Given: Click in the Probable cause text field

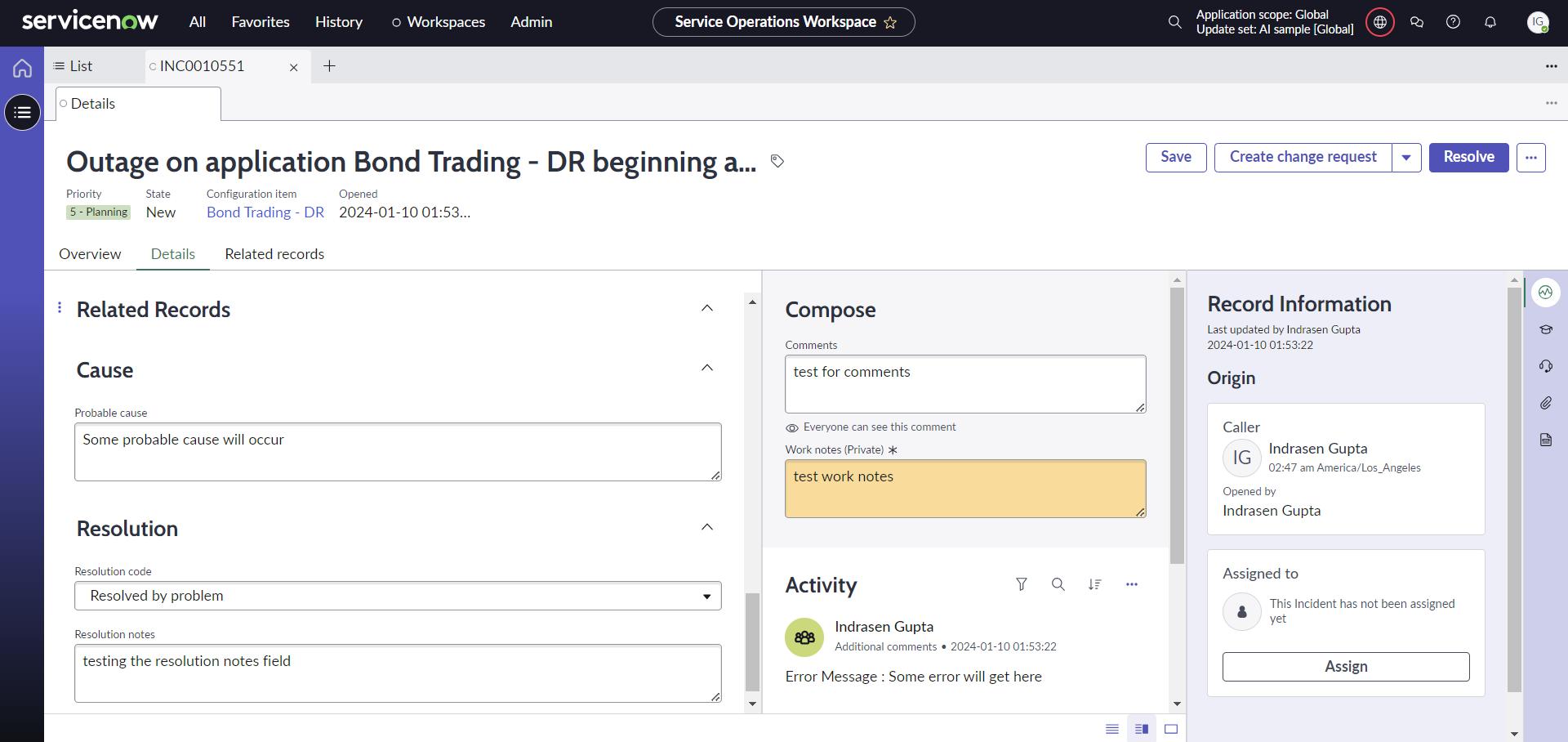Looking at the screenshot, I should click(x=398, y=452).
